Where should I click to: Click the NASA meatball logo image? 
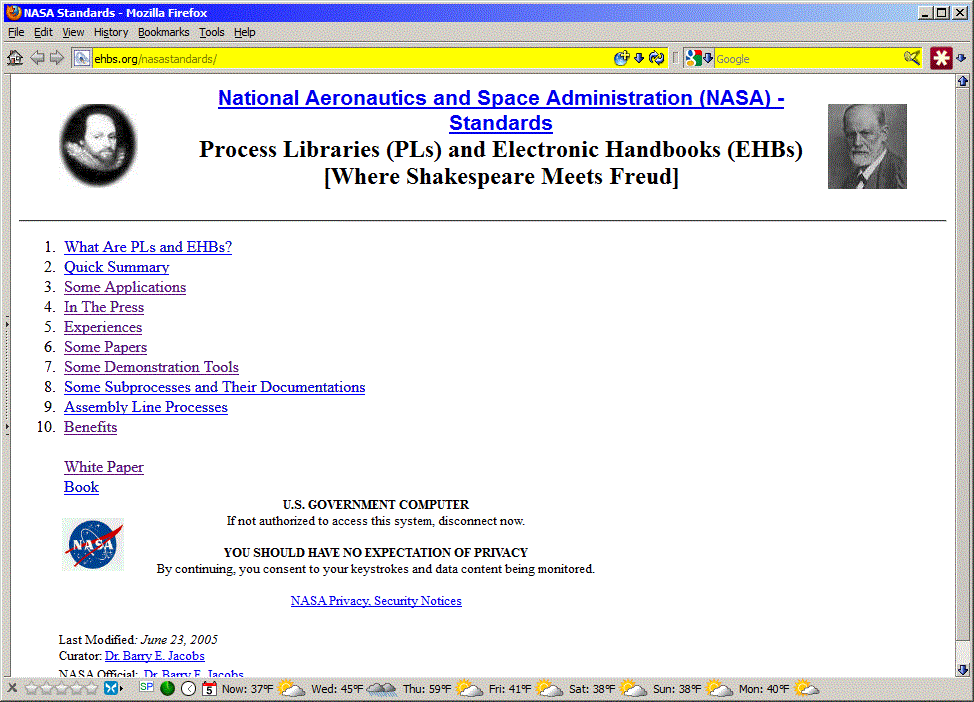coord(93,544)
